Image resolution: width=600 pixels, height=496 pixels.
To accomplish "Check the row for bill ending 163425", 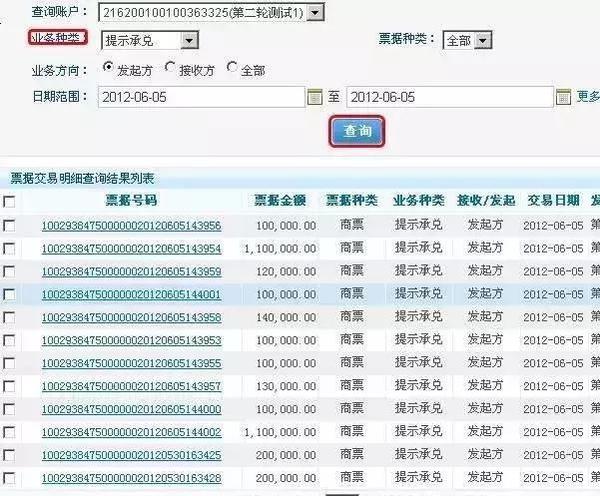I will coord(9,455).
